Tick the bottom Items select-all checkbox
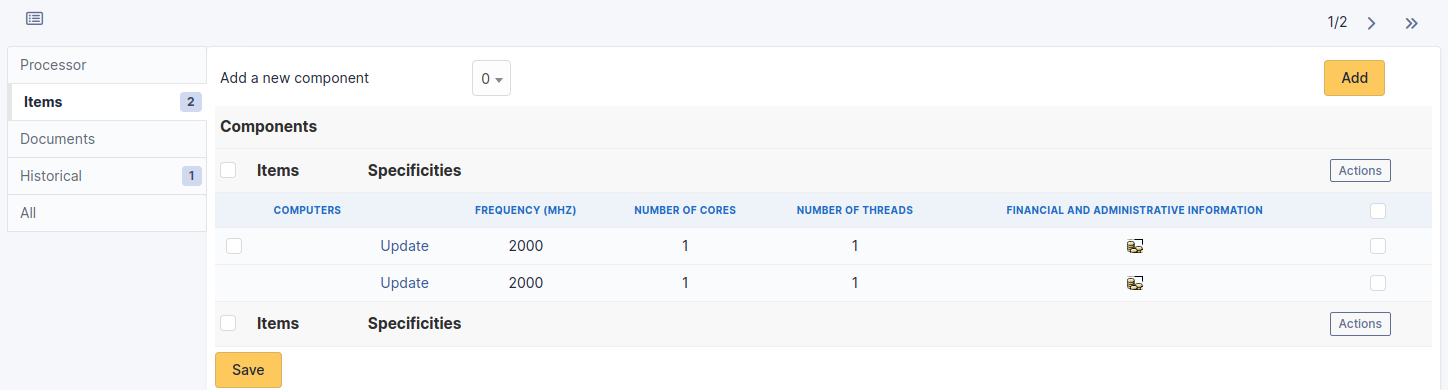Viewport: 1448px width, 390px height. [228, 323]
